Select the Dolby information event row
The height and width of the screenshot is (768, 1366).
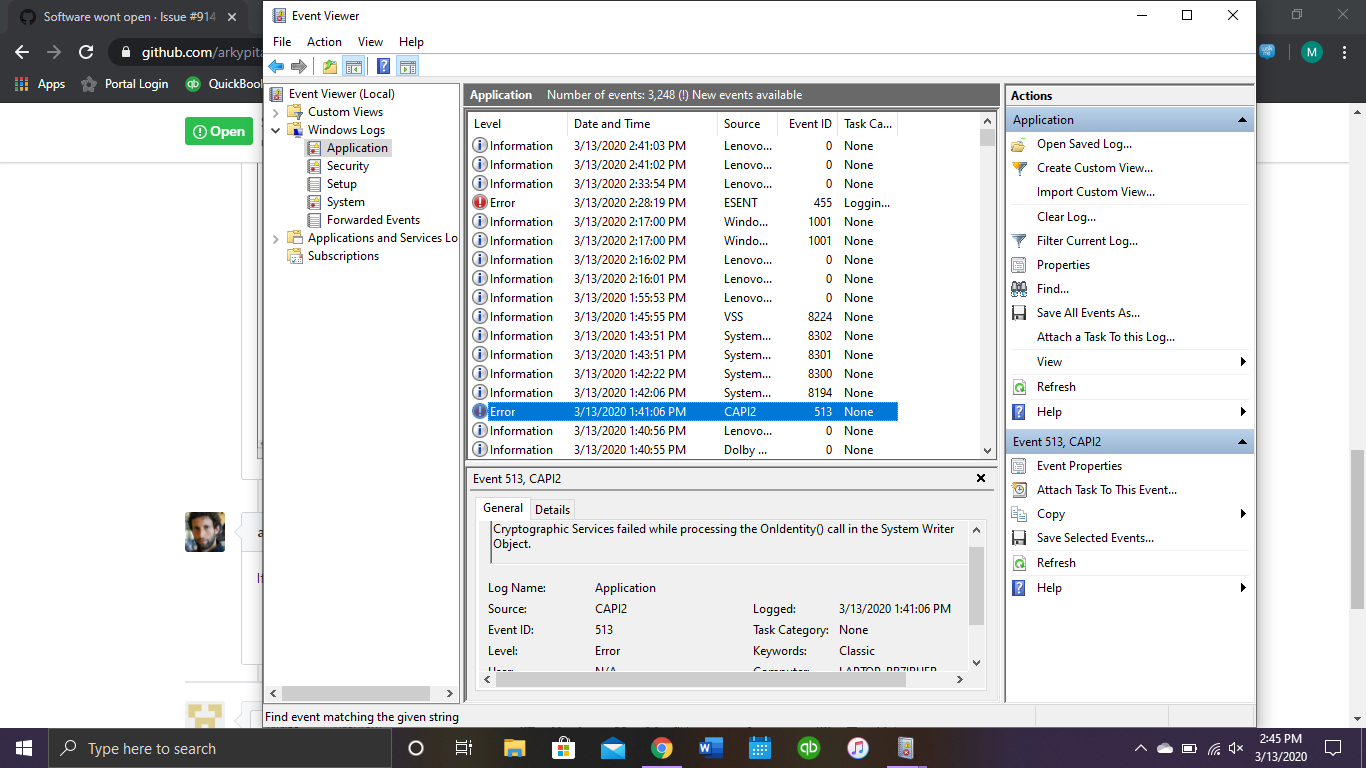tap(683, 450)
